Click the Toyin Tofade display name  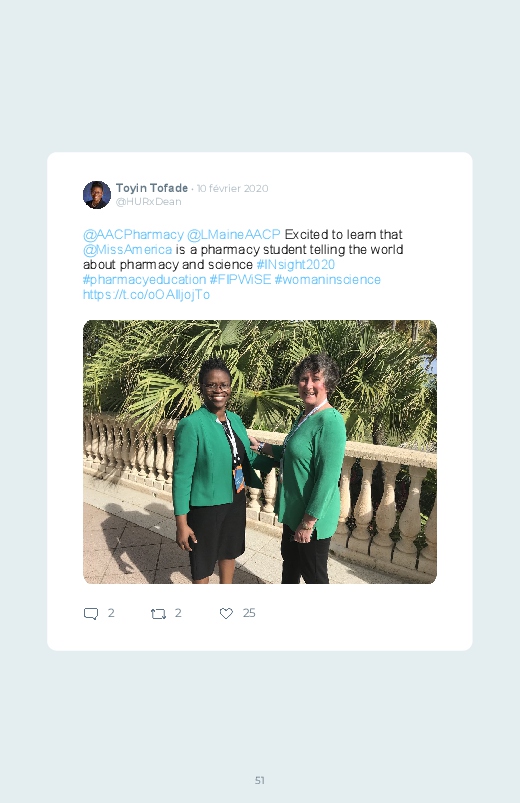point(152,188)
